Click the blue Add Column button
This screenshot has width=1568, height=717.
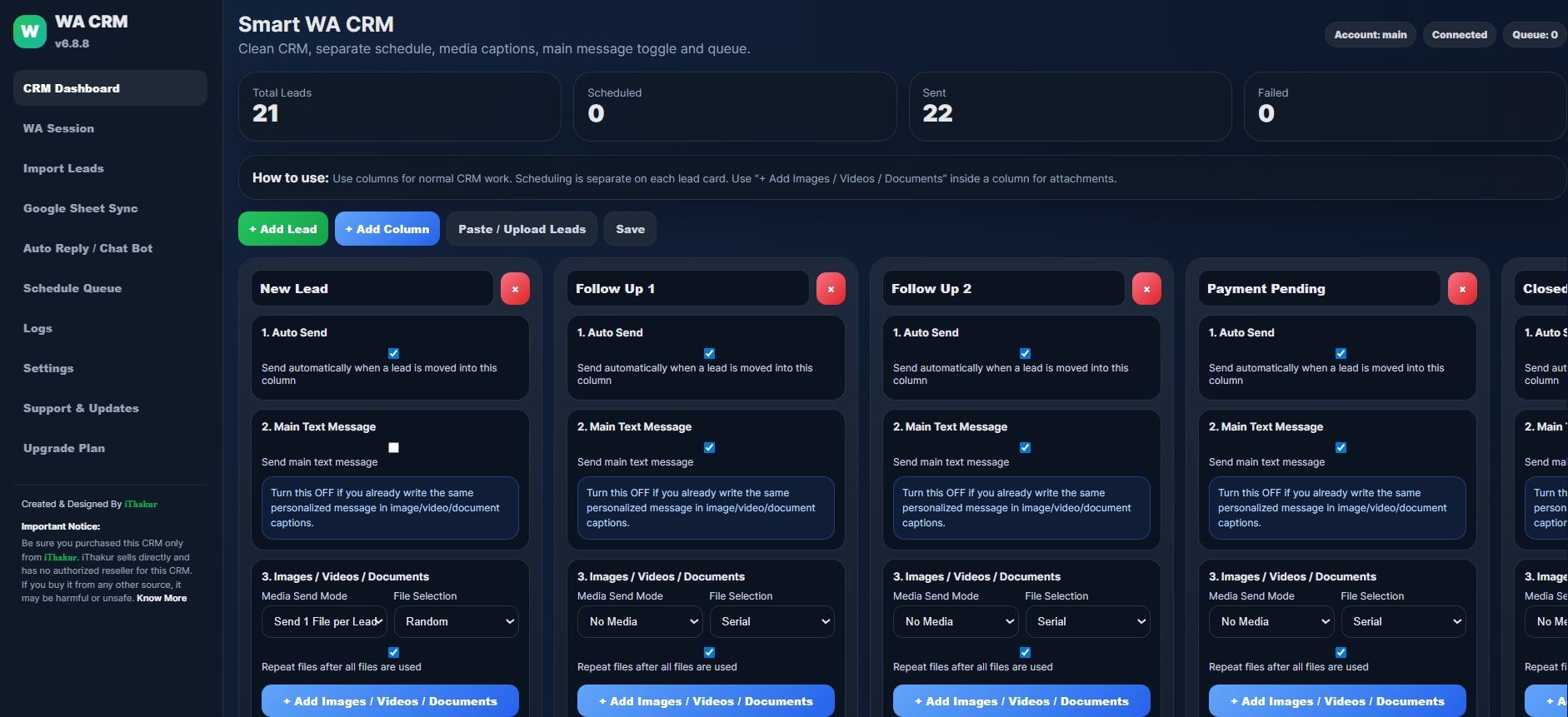click(387, 229)
